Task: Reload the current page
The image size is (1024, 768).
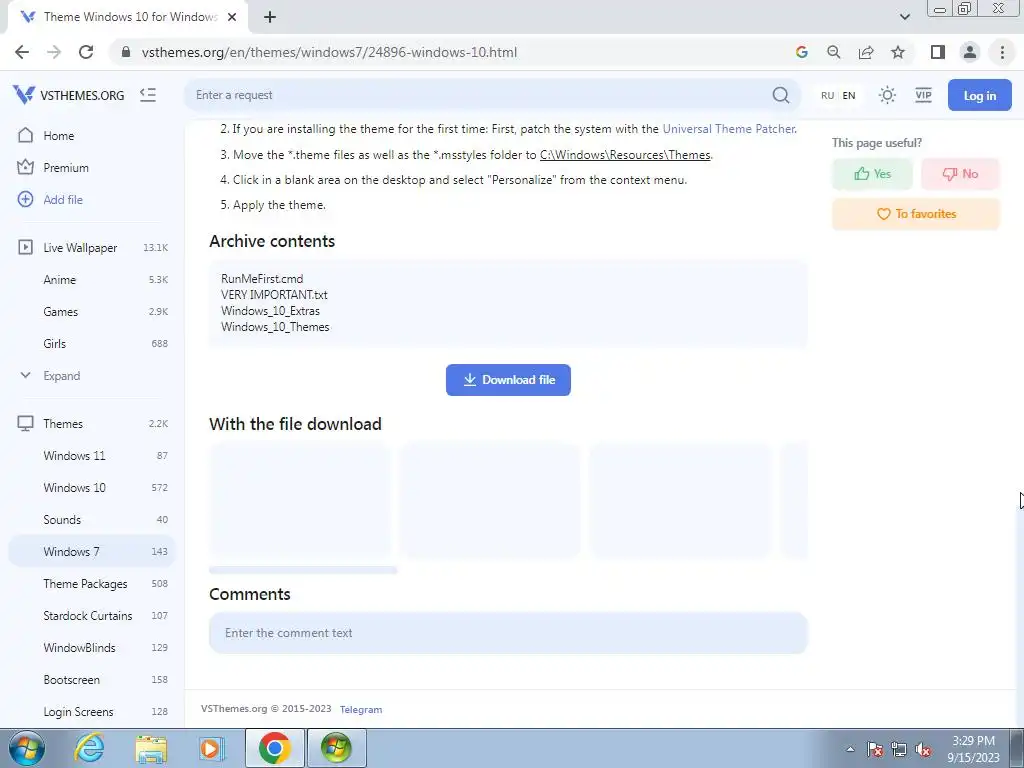Action: pyautogui.click(x=86, y=52)
